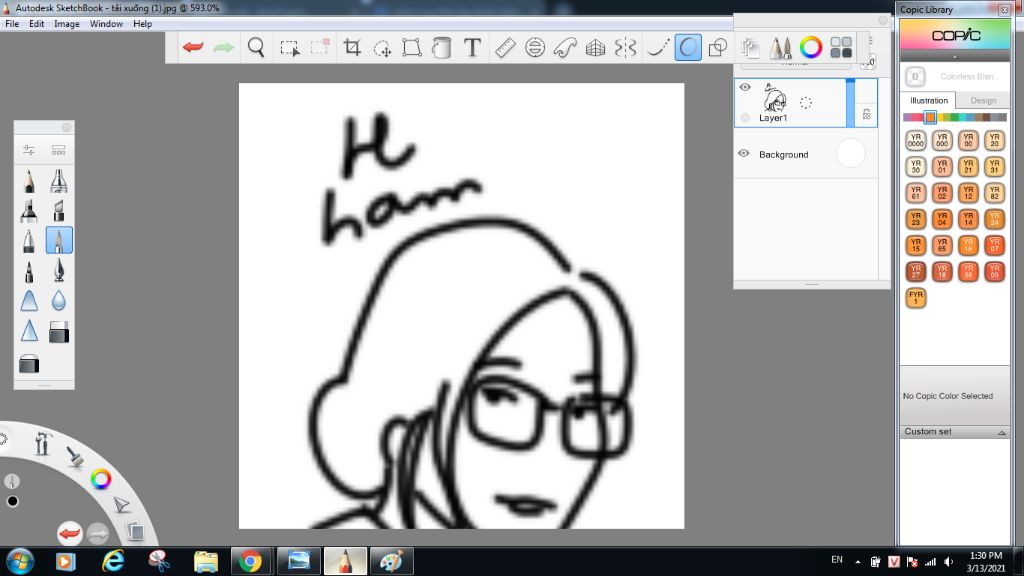Open Internet Explorer from the taskbar
Screen dimensions: 1024x576
pos(112,562)
